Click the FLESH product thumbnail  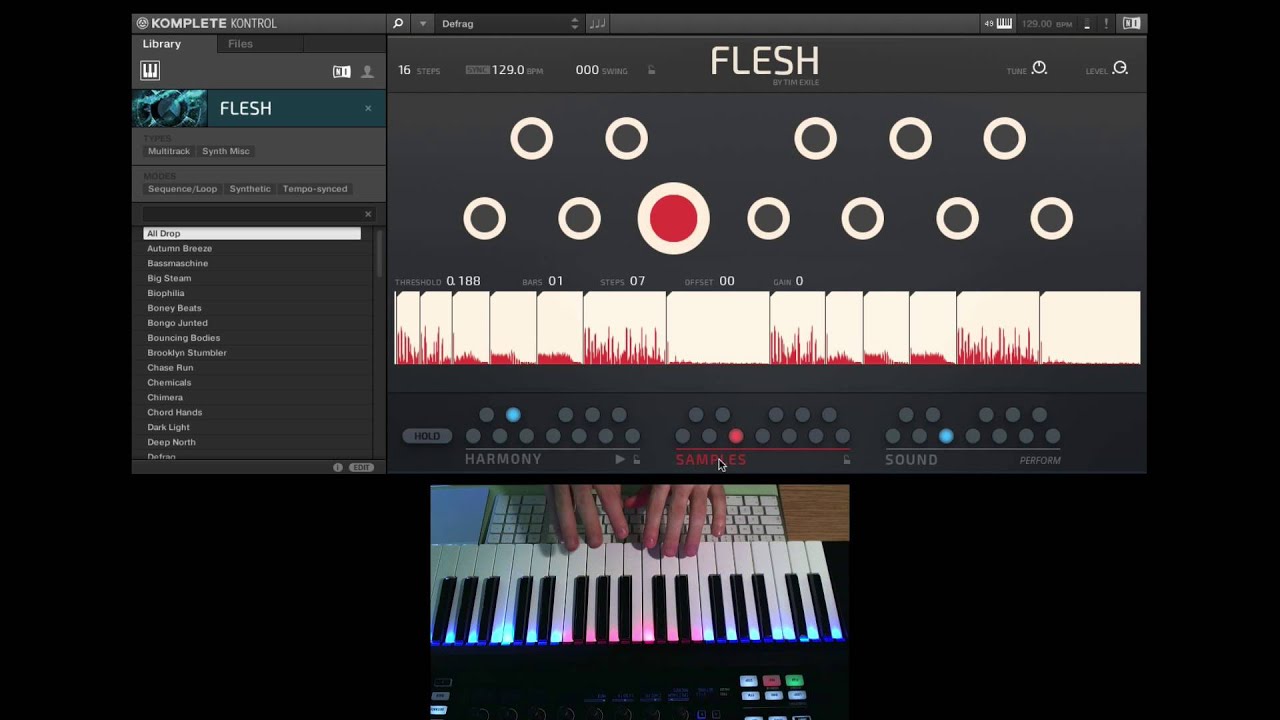170,108
